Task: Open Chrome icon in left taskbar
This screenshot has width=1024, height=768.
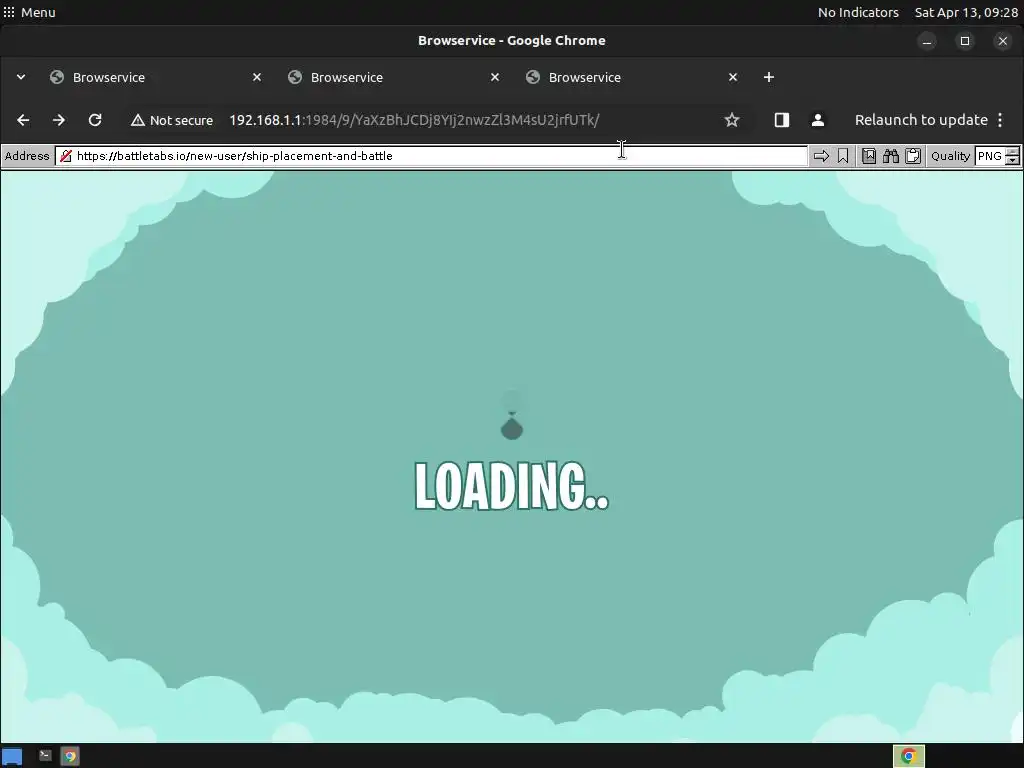Action: [70, 756]
